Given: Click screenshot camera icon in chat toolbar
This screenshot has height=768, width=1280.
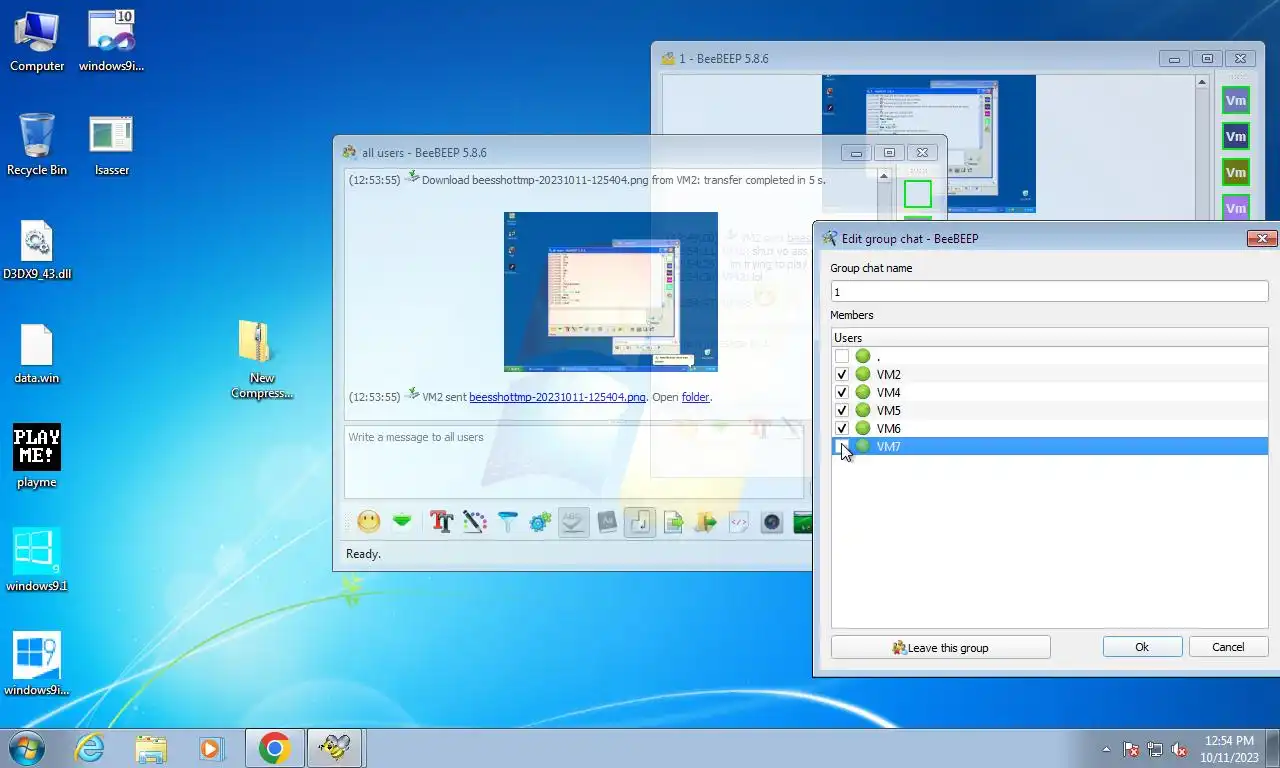Looking at the screenshot, I should click(771, 521).
